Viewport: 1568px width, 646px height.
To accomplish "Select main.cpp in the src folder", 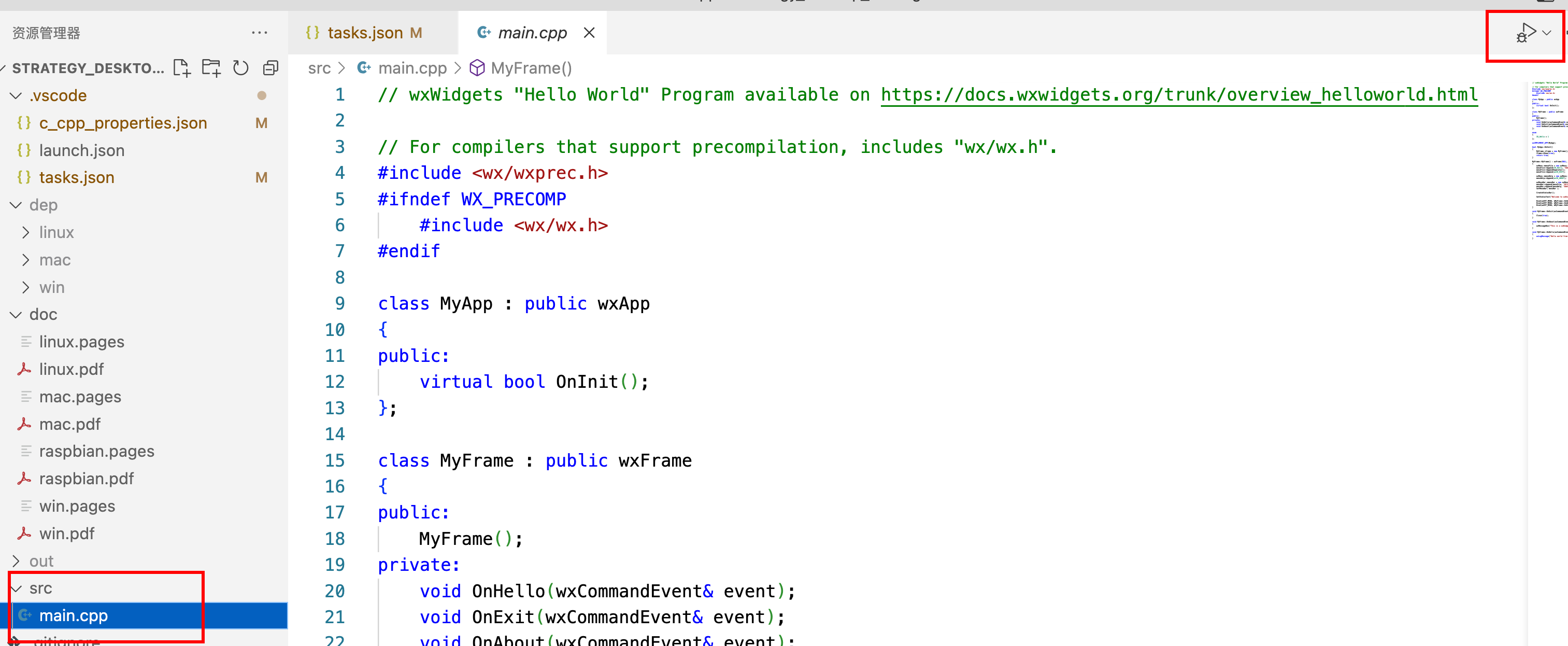I will click(144, 615).
